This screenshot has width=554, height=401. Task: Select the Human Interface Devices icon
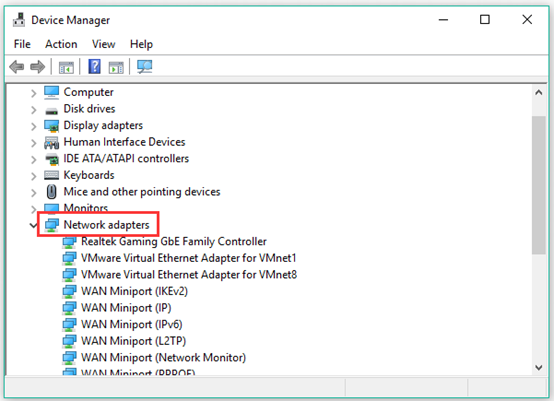tap(52, 142)
